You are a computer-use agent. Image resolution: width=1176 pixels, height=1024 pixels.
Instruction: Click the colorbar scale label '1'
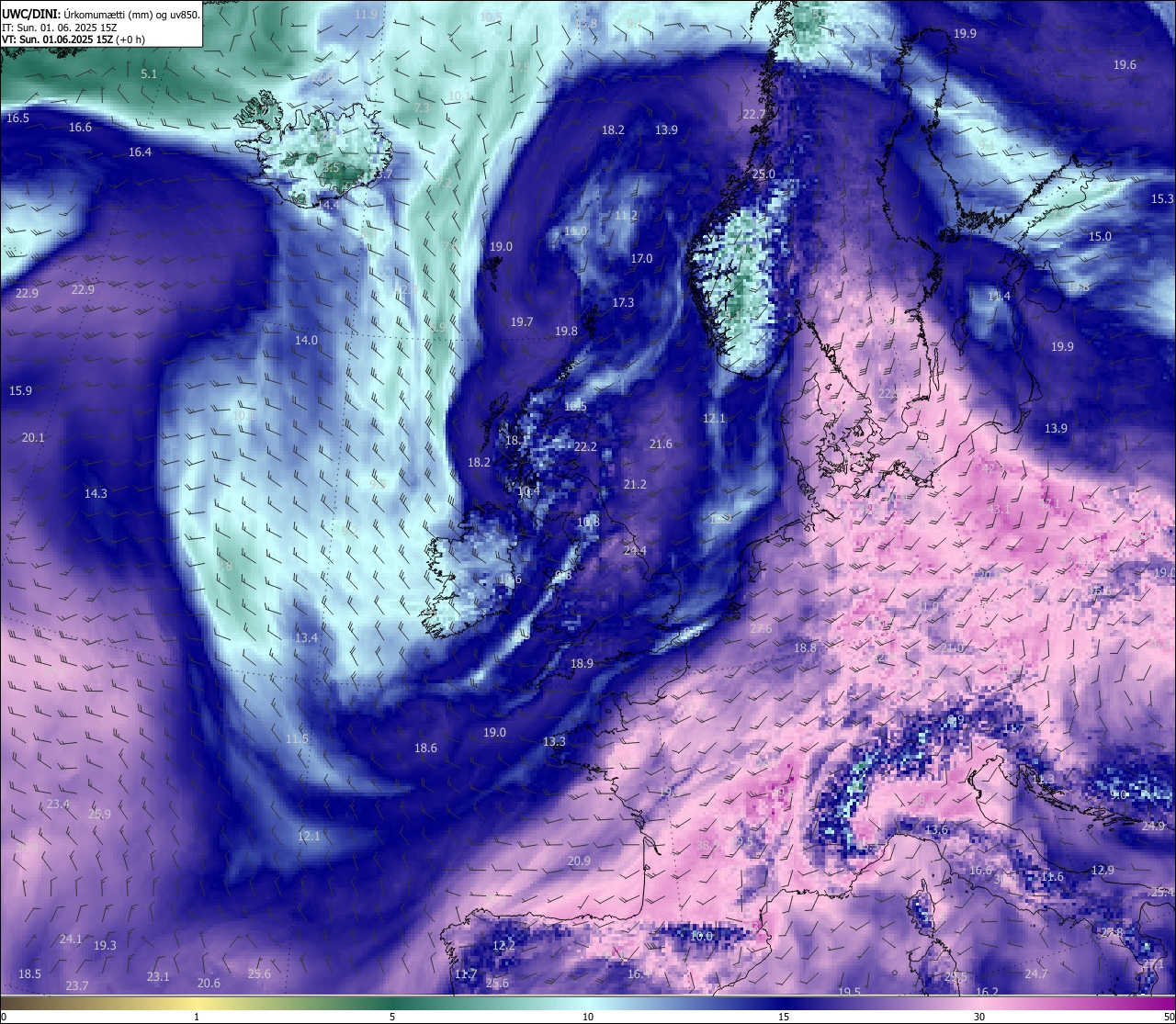197,1017
